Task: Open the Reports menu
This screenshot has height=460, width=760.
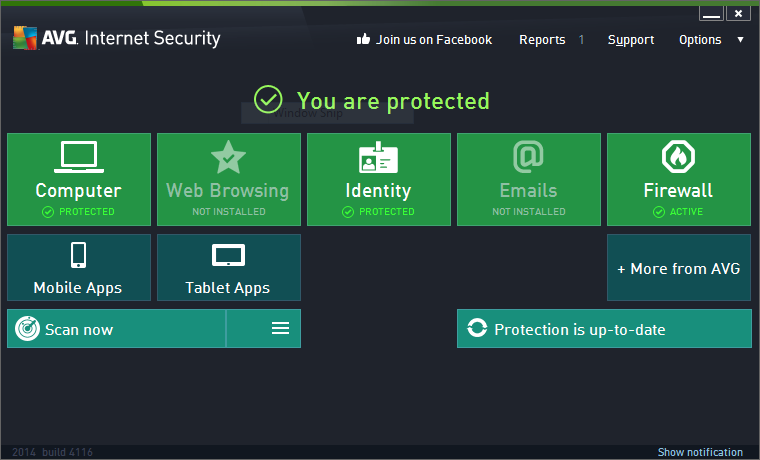Action: click(x=542, y=40)
